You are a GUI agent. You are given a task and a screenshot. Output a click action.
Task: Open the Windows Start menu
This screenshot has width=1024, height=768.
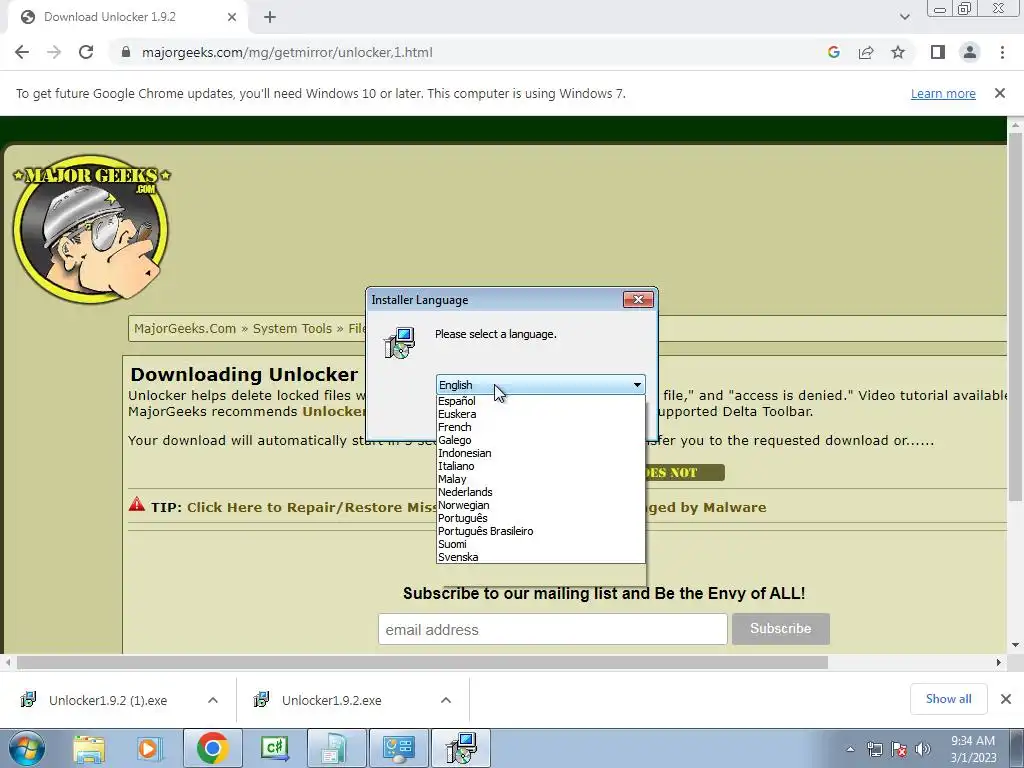26,748
